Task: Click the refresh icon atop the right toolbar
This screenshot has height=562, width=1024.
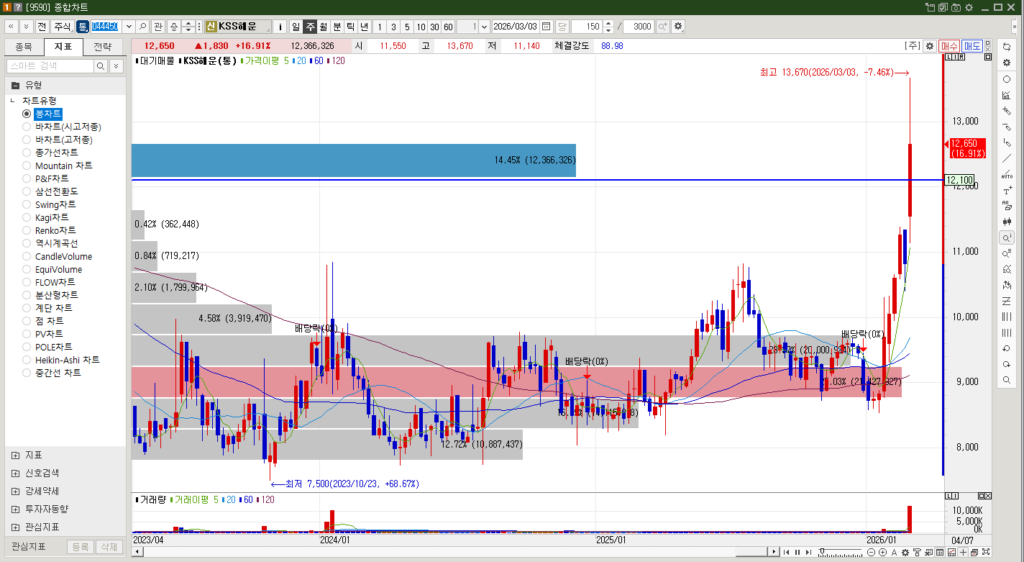Action: coord(1006,46)
